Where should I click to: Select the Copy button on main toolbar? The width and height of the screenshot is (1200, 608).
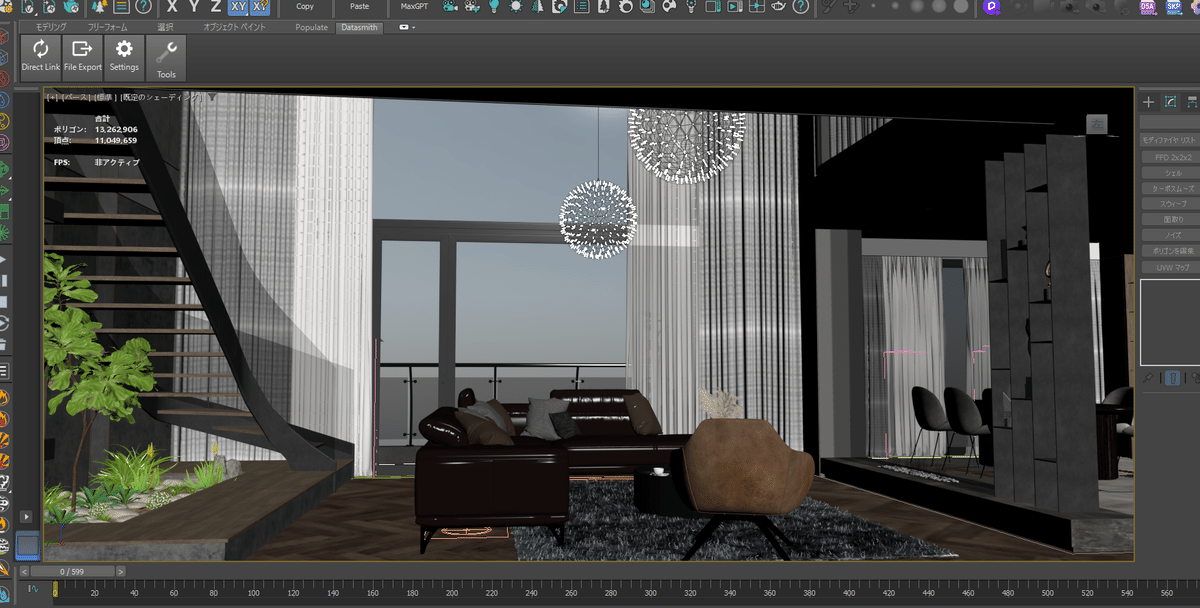click(x=304, y=7)
